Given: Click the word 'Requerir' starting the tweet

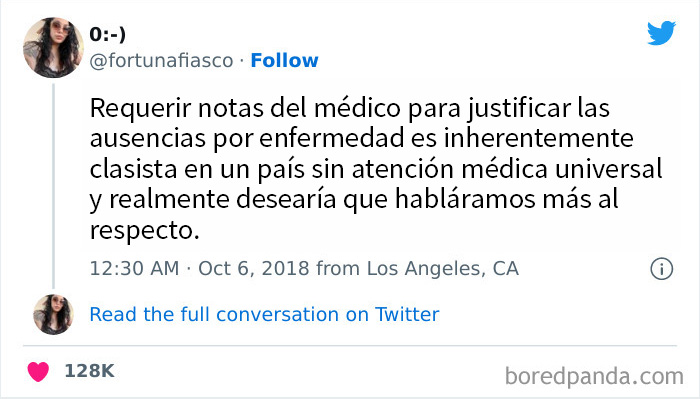Looking at the screenshot, I should [141, 108].
